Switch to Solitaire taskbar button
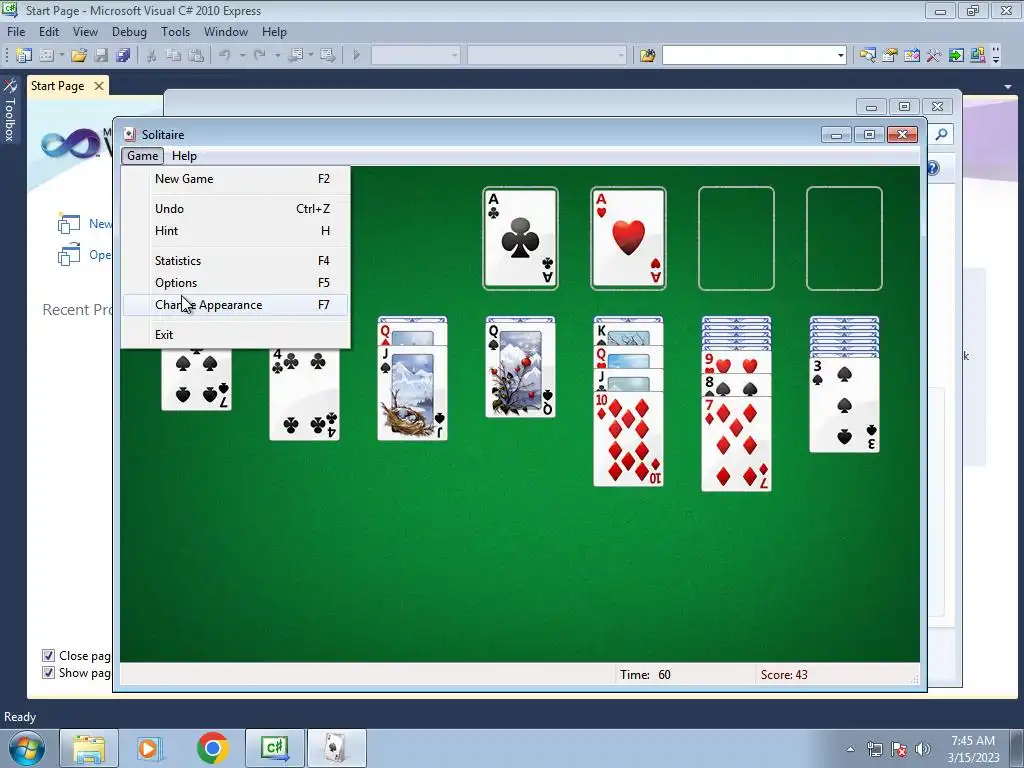 click(x=336, y=748)
